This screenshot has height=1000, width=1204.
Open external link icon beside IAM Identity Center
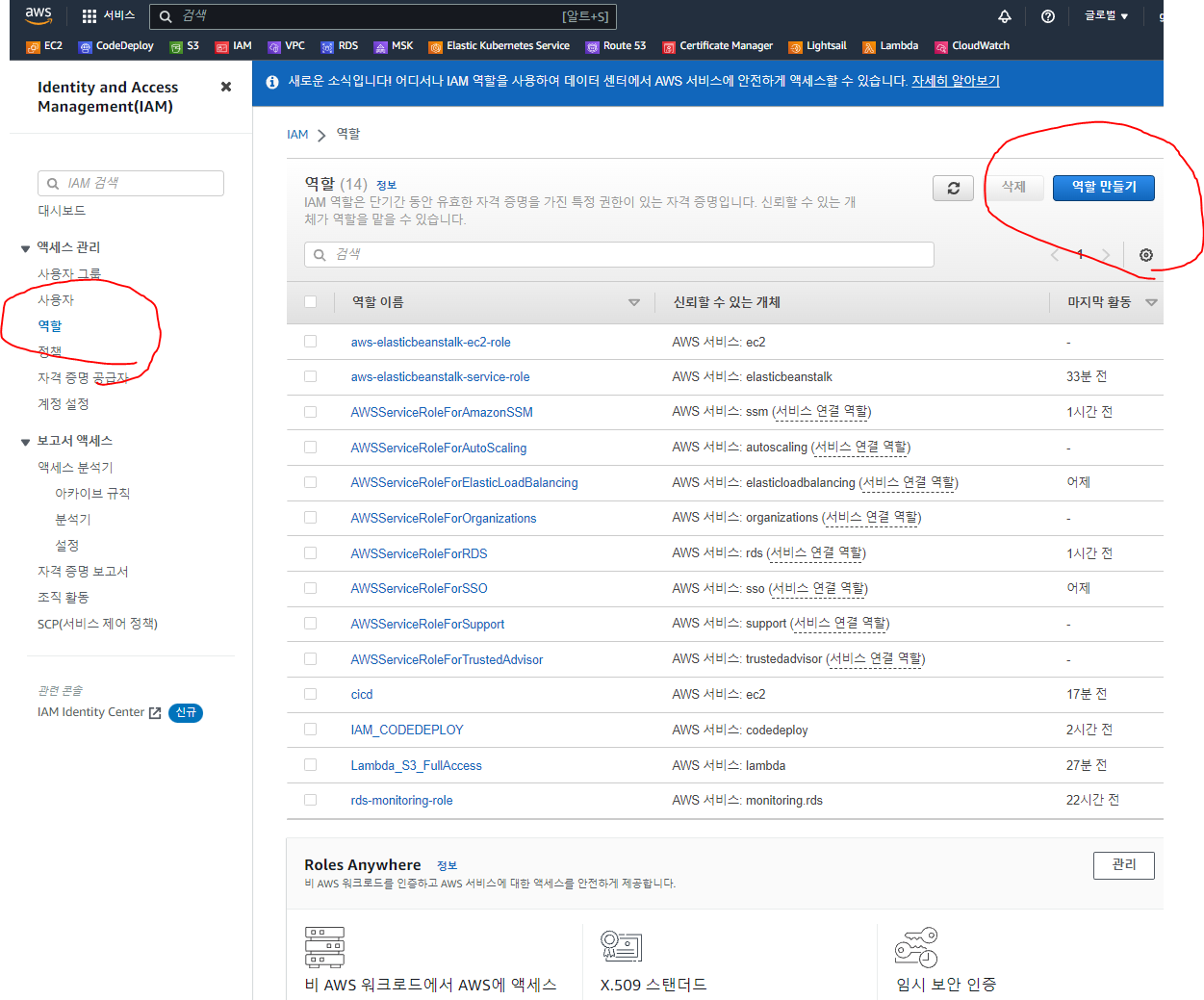155,713
